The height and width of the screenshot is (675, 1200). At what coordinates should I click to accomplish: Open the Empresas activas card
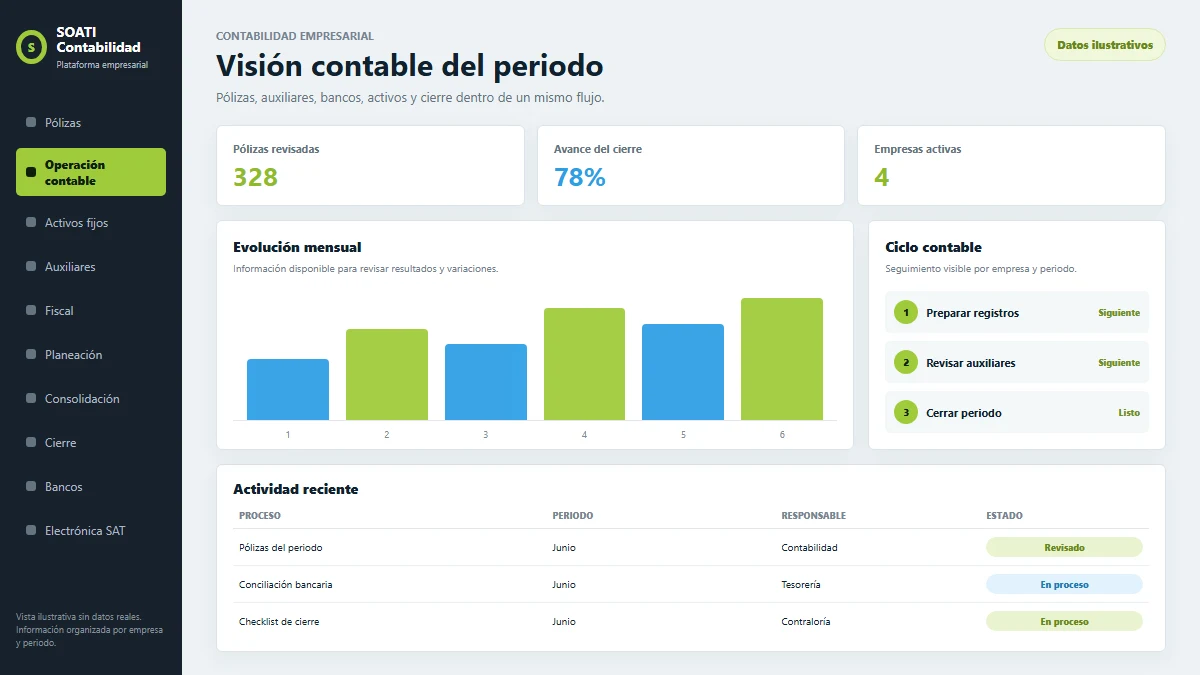tap(1011, 166)
